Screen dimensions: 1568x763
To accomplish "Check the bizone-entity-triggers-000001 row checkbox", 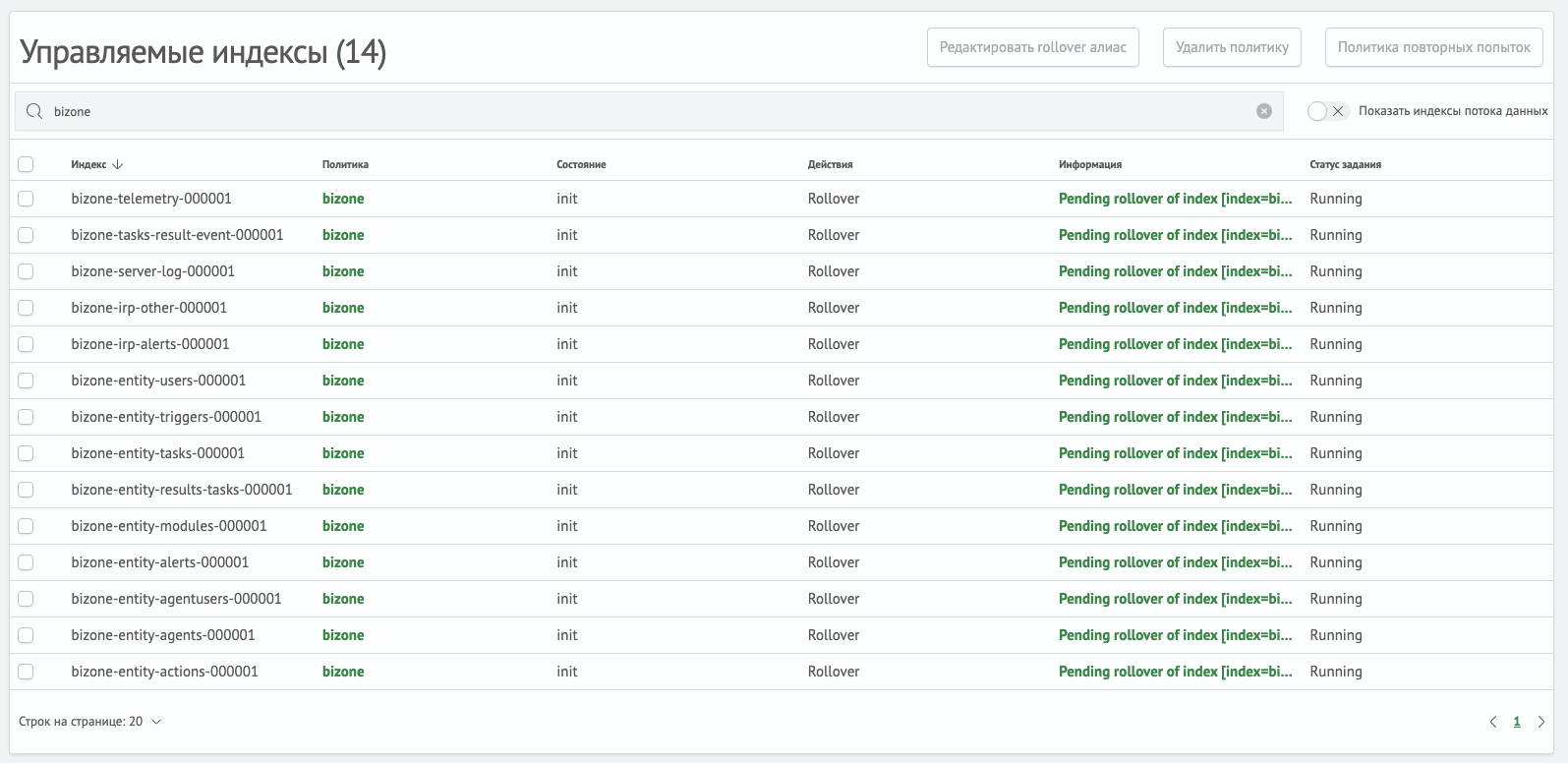I will click(x=26, y=417).
